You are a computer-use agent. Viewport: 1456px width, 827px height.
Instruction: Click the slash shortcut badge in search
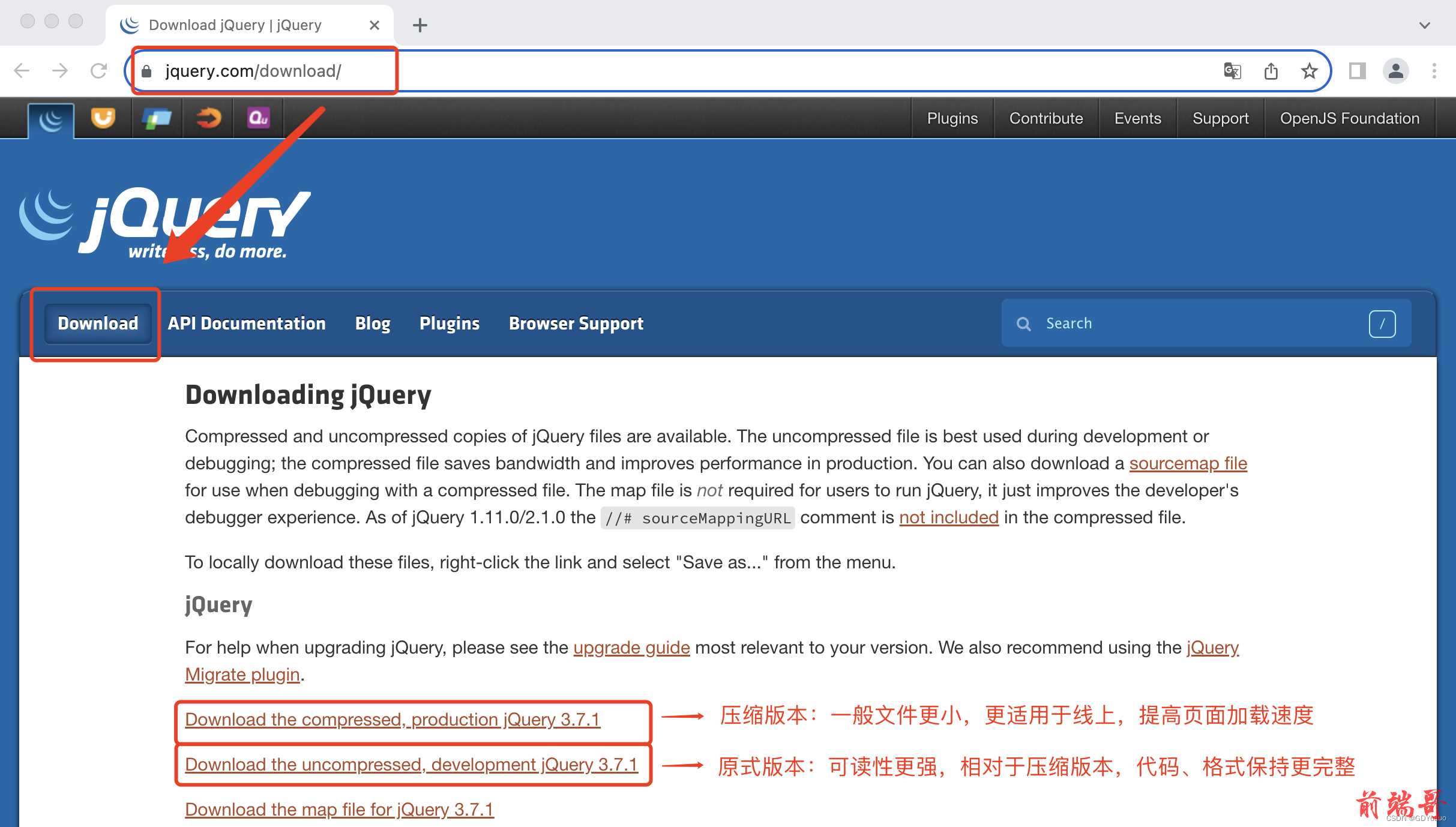(x=1382, y=323)
